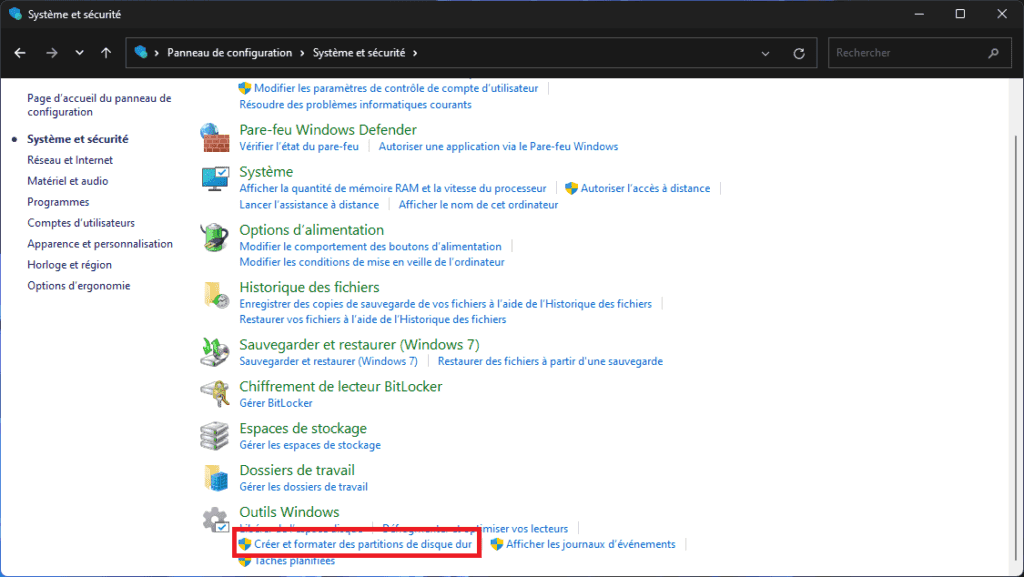Viewport: 1024px width, 577px height.
Task: Open the Pare-feu Windows Defender heading
Action: point(328,129)
